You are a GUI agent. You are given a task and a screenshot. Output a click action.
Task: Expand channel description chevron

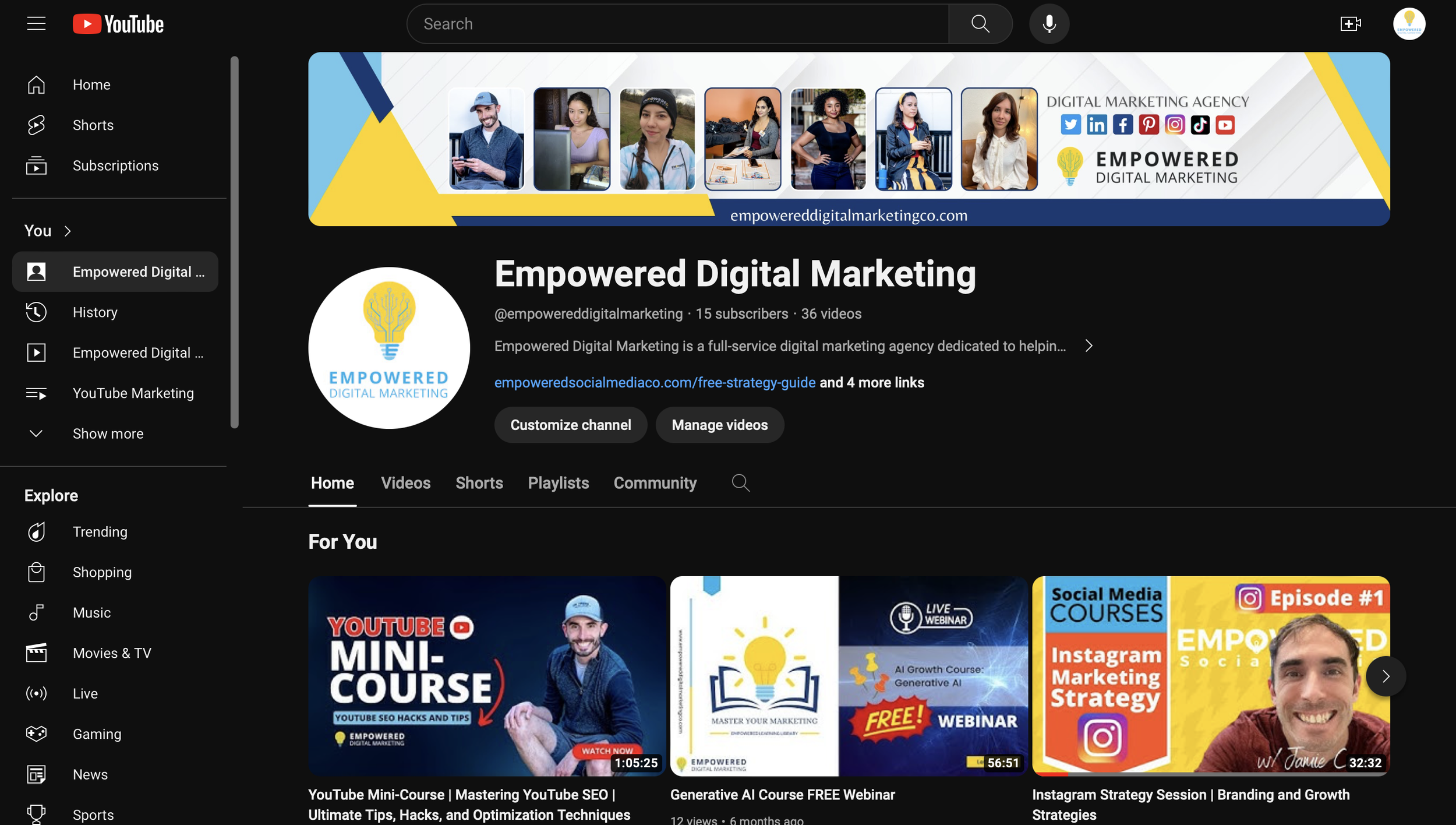point(1089,346)
